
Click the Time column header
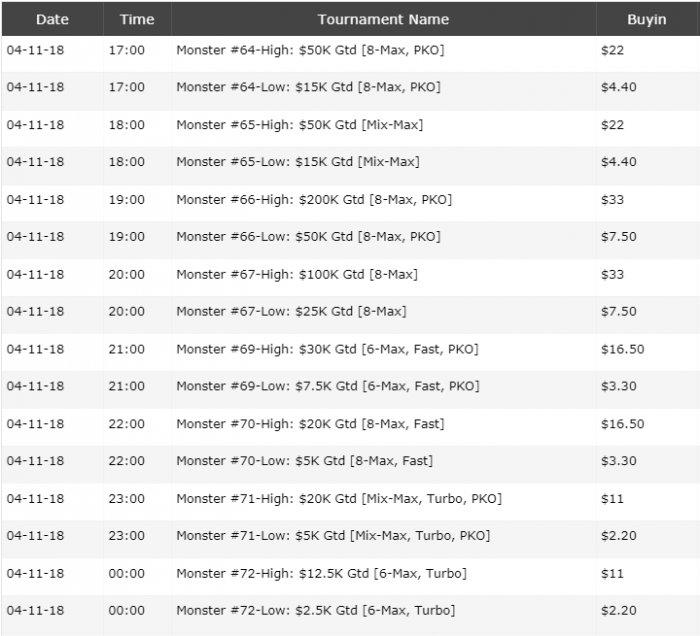coord(137,19)
